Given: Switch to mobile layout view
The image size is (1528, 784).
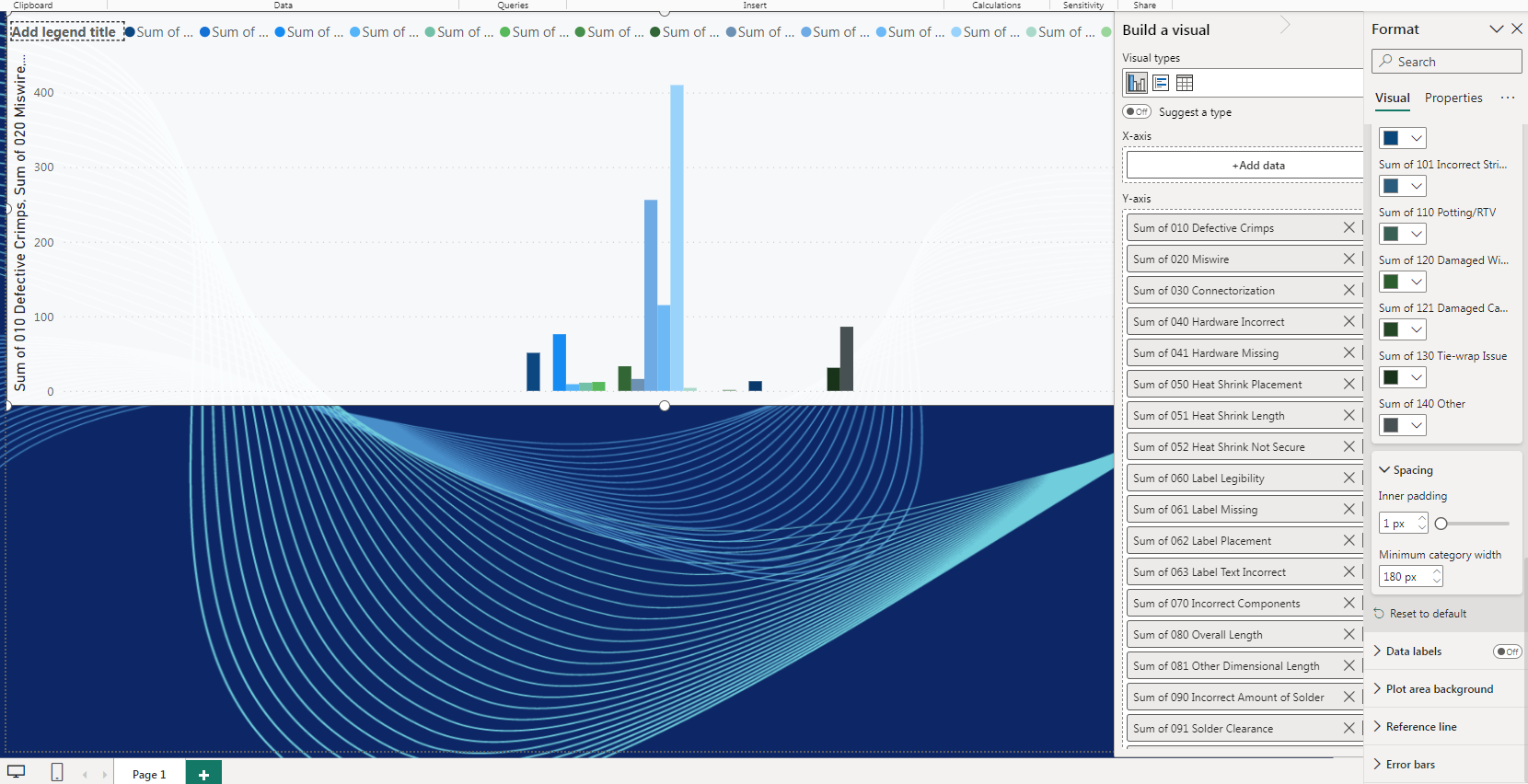Looking at the screenshot, I should coord(57,773).
